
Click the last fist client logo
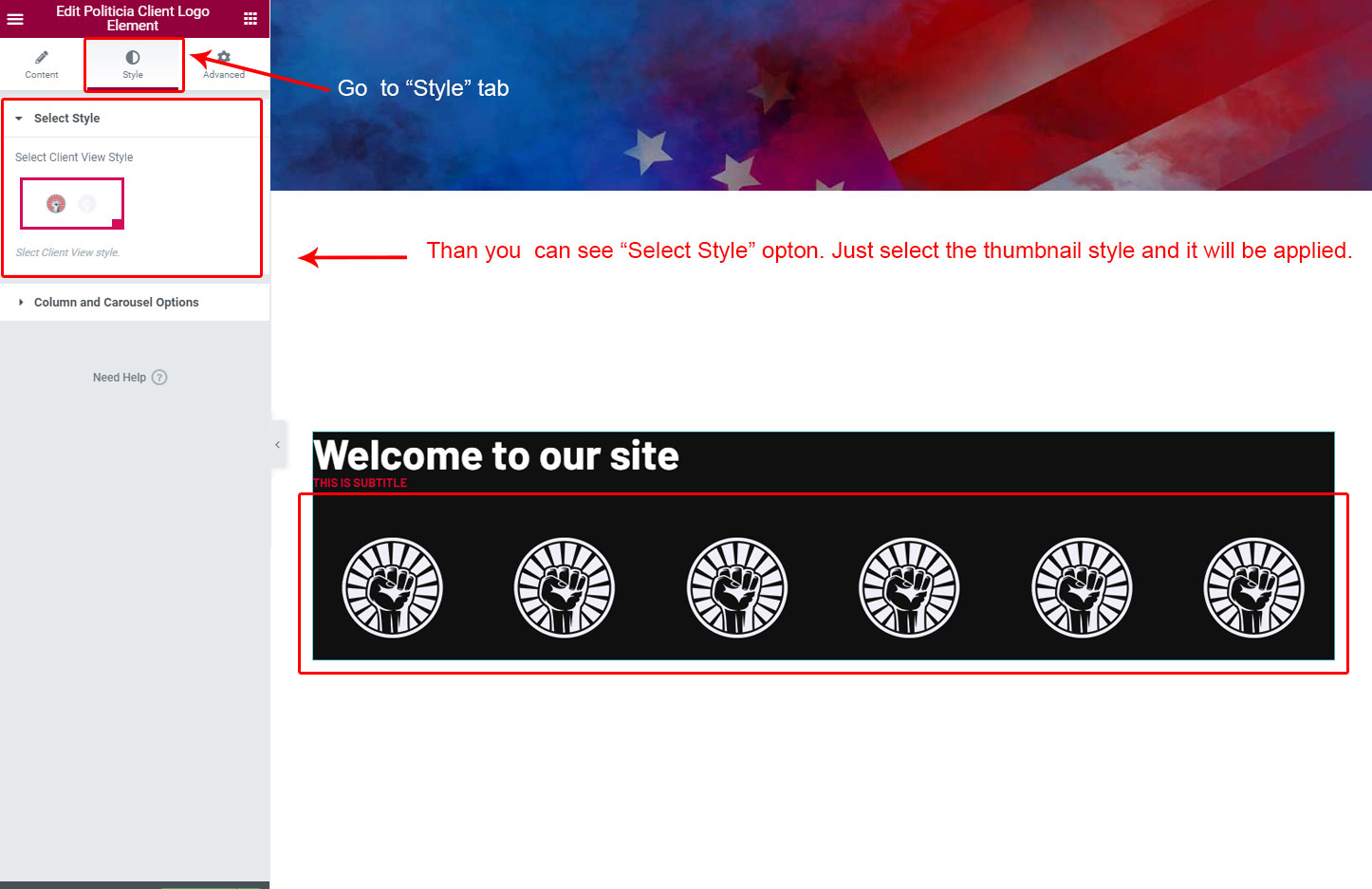[1253, 588]
